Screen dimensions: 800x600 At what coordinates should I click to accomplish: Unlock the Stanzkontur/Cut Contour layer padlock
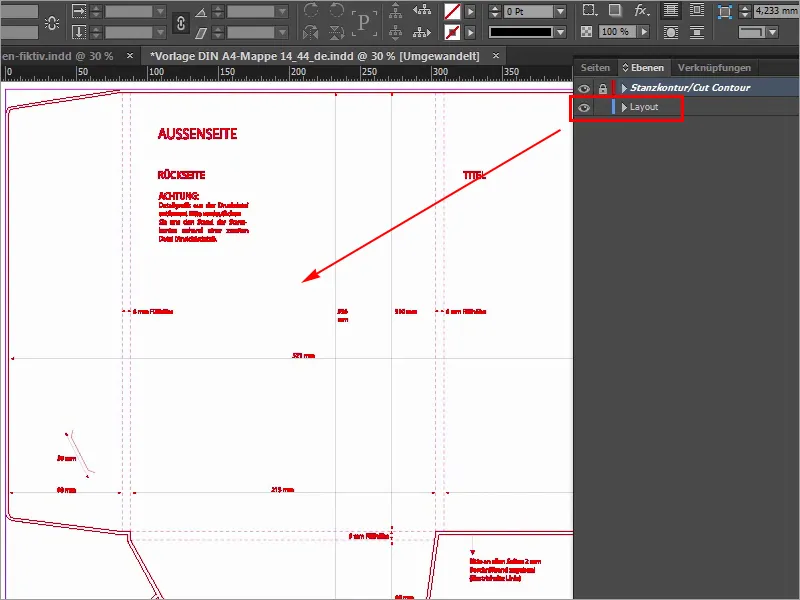[x=603, y=88]
